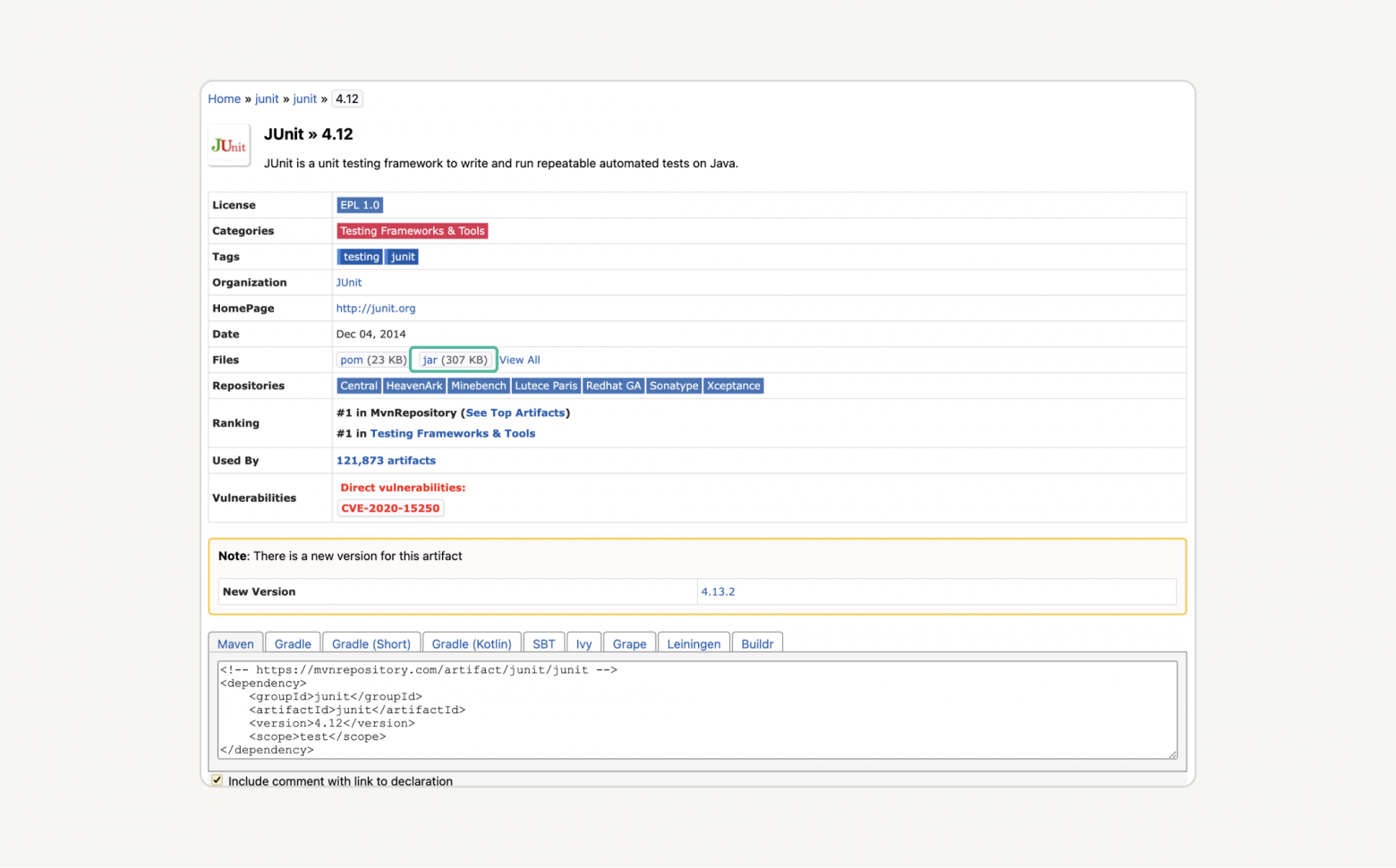Open the Gradle (Short) tab
1396x868 pixels.
371,643
